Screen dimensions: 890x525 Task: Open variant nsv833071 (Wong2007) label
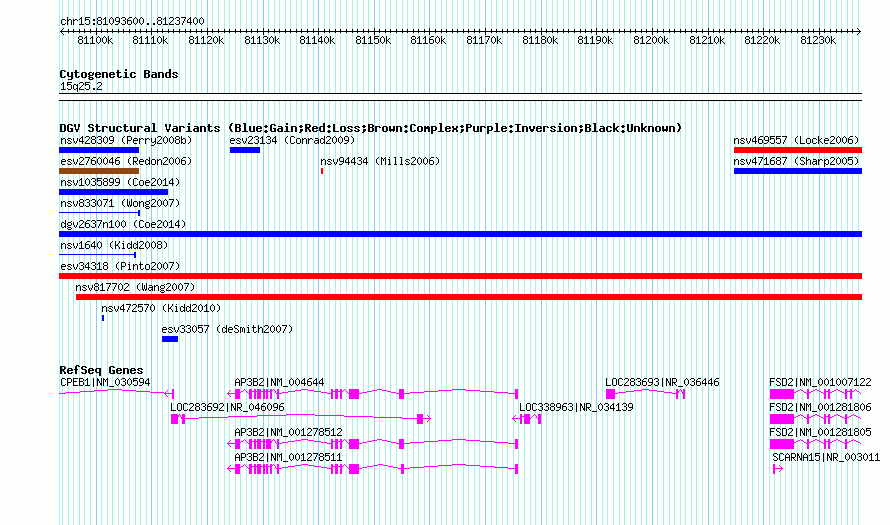[120, 203]
